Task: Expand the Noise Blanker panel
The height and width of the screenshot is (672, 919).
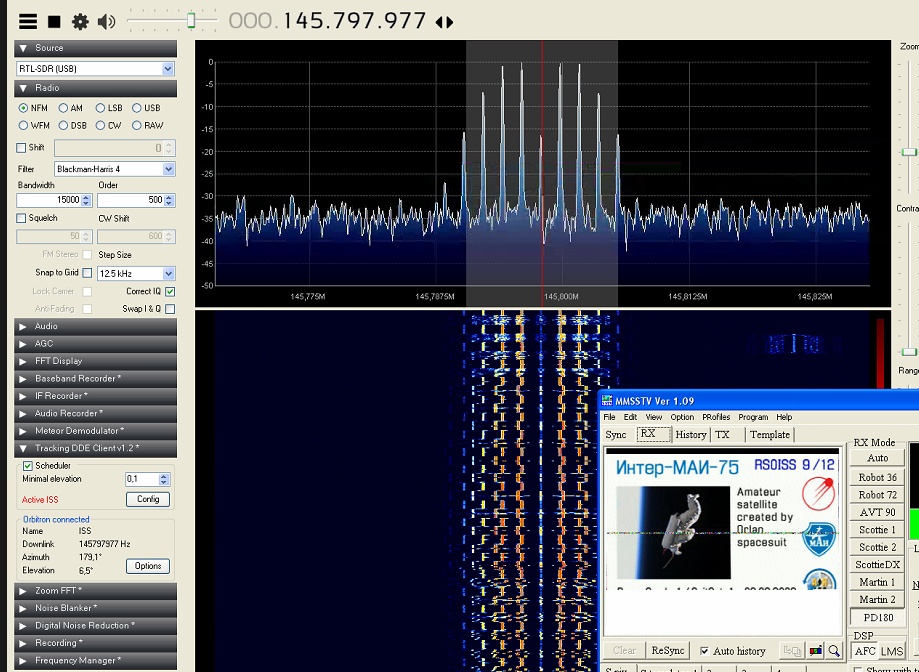Action: (96, 608)
